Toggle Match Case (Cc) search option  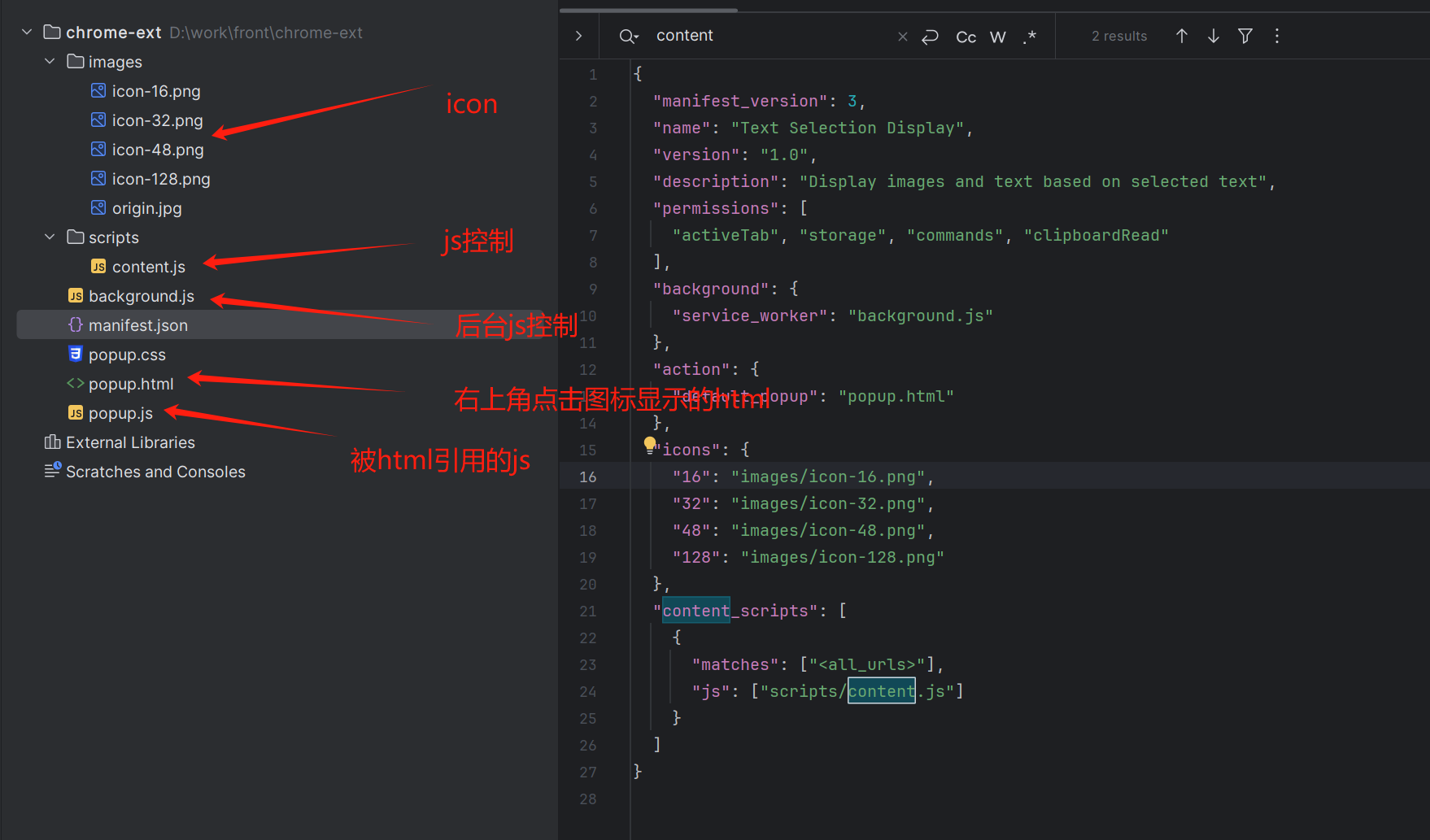pyautogui.click(x=966, y=37)
